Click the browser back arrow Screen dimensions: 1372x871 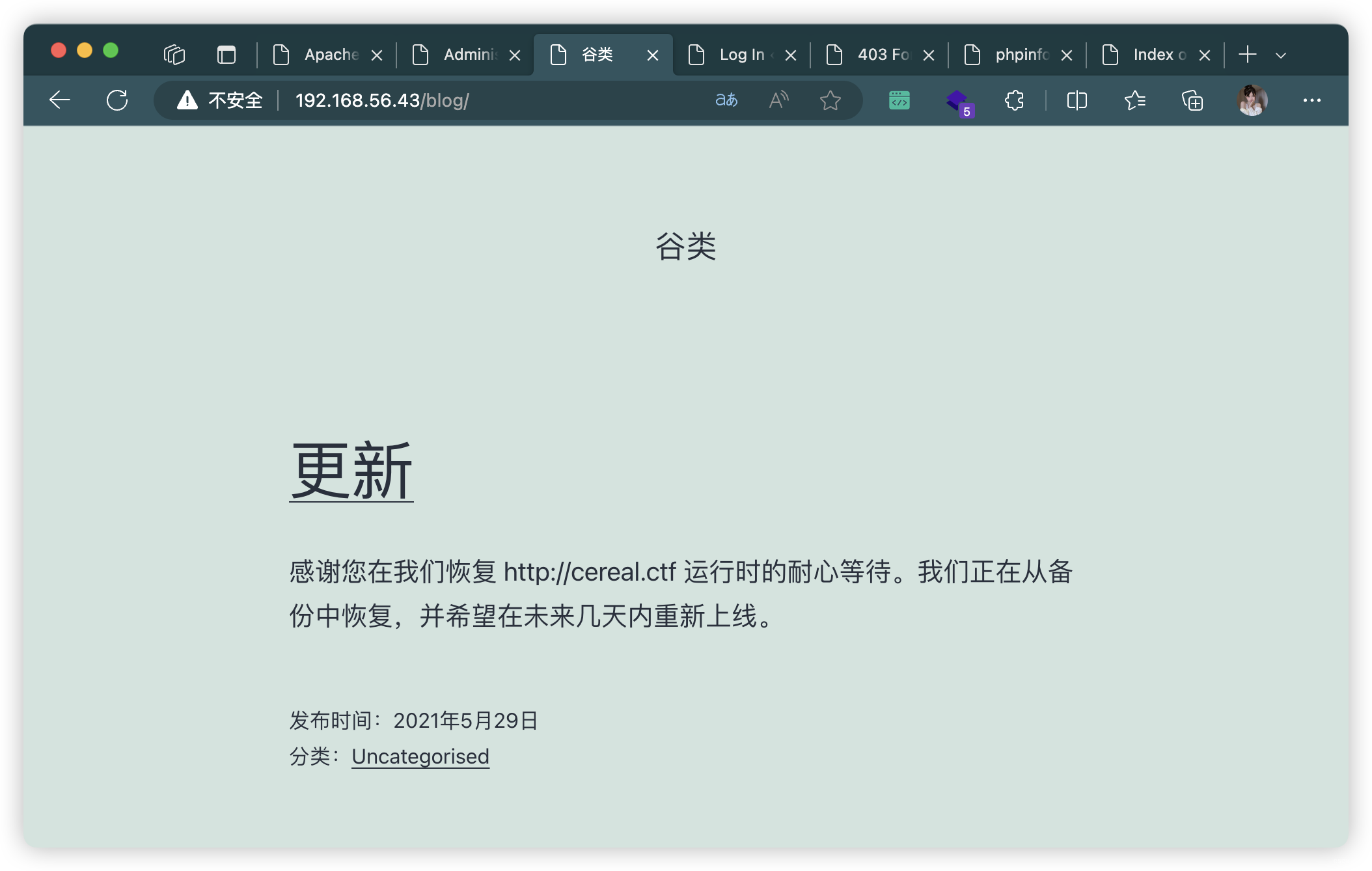tap(60, 100)
